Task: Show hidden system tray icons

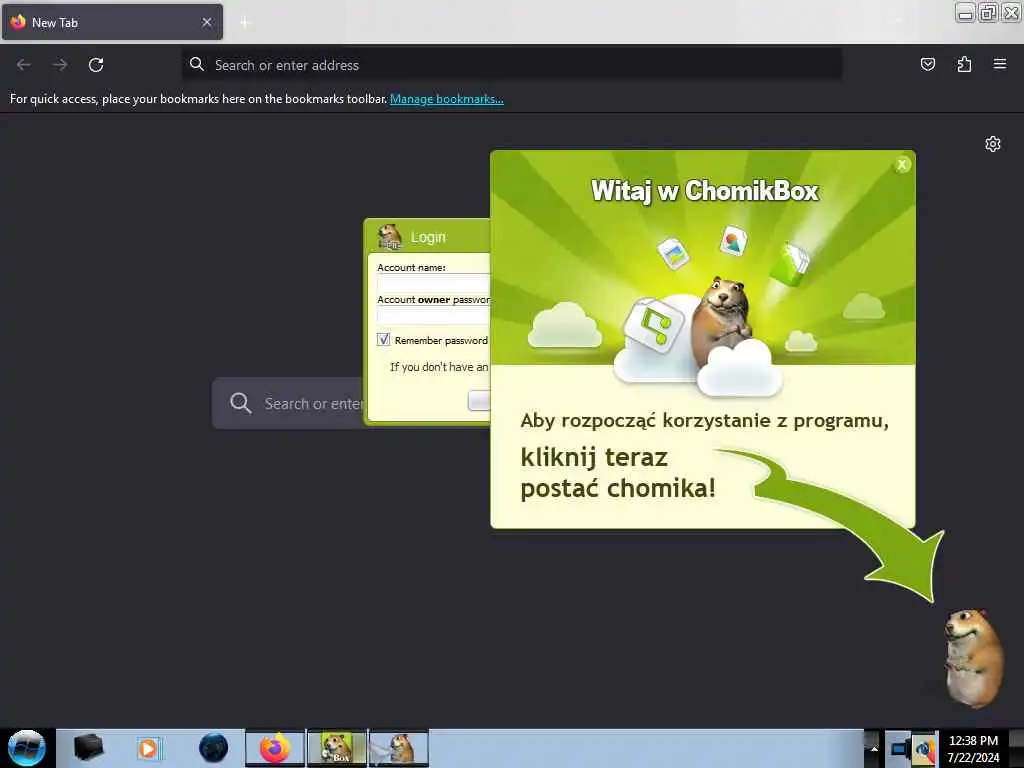Action: (x=873, y=748)
